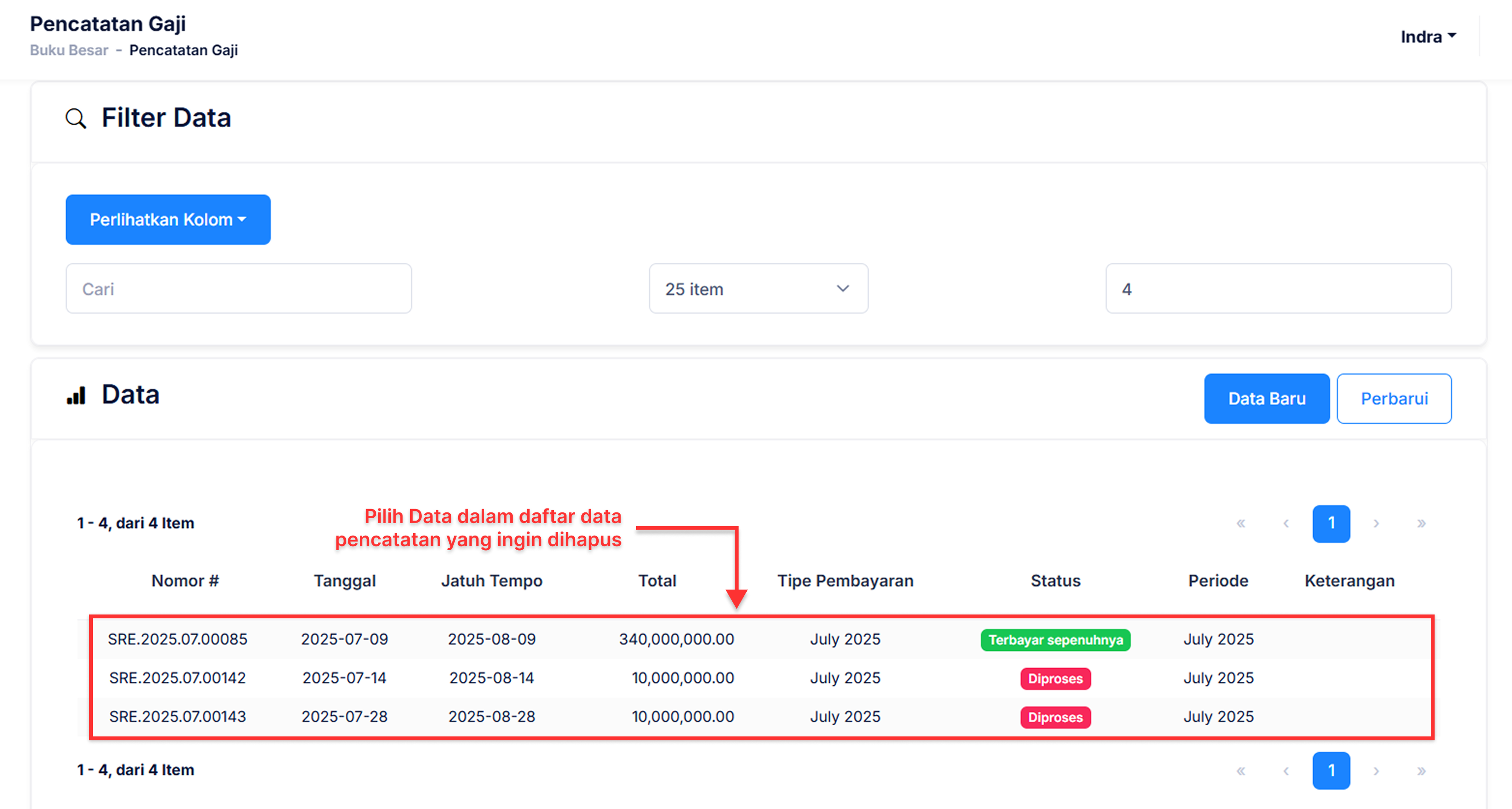The image size is (1512, 809).
Task: Go to first page using top double-left arrow
Action: click(1240, 523)
